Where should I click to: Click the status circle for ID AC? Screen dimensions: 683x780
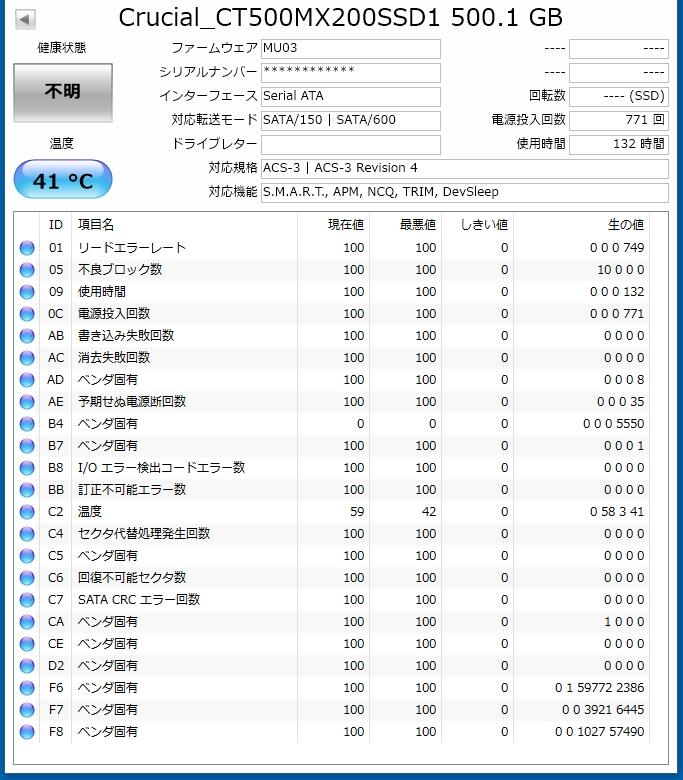coord(27,358)
